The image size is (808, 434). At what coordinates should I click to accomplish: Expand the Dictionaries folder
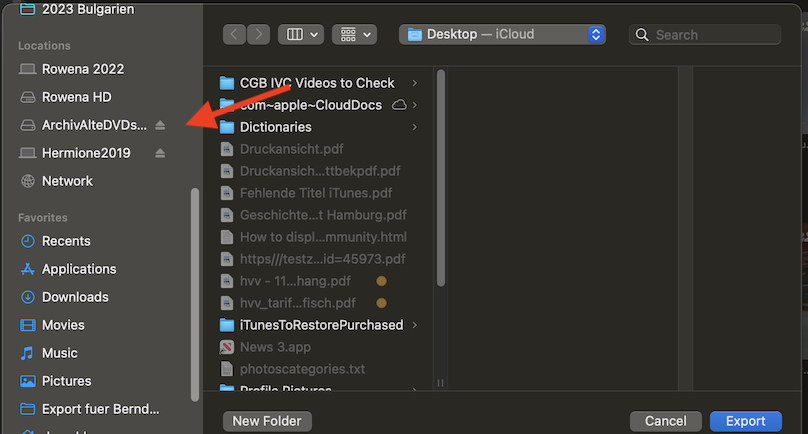click(415, 127)
